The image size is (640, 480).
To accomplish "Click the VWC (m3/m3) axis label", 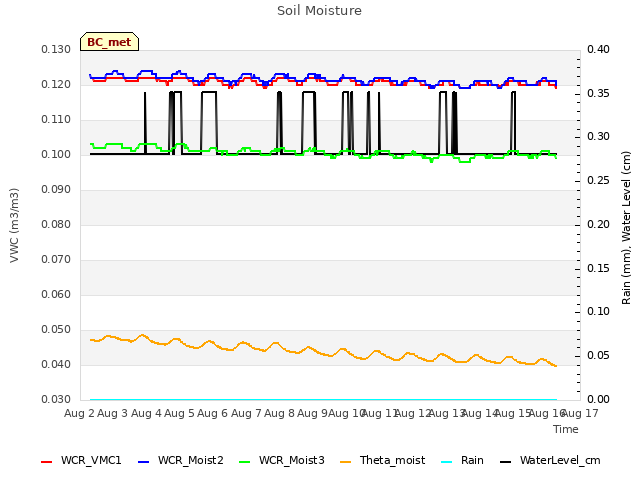I will pos(14,225).
